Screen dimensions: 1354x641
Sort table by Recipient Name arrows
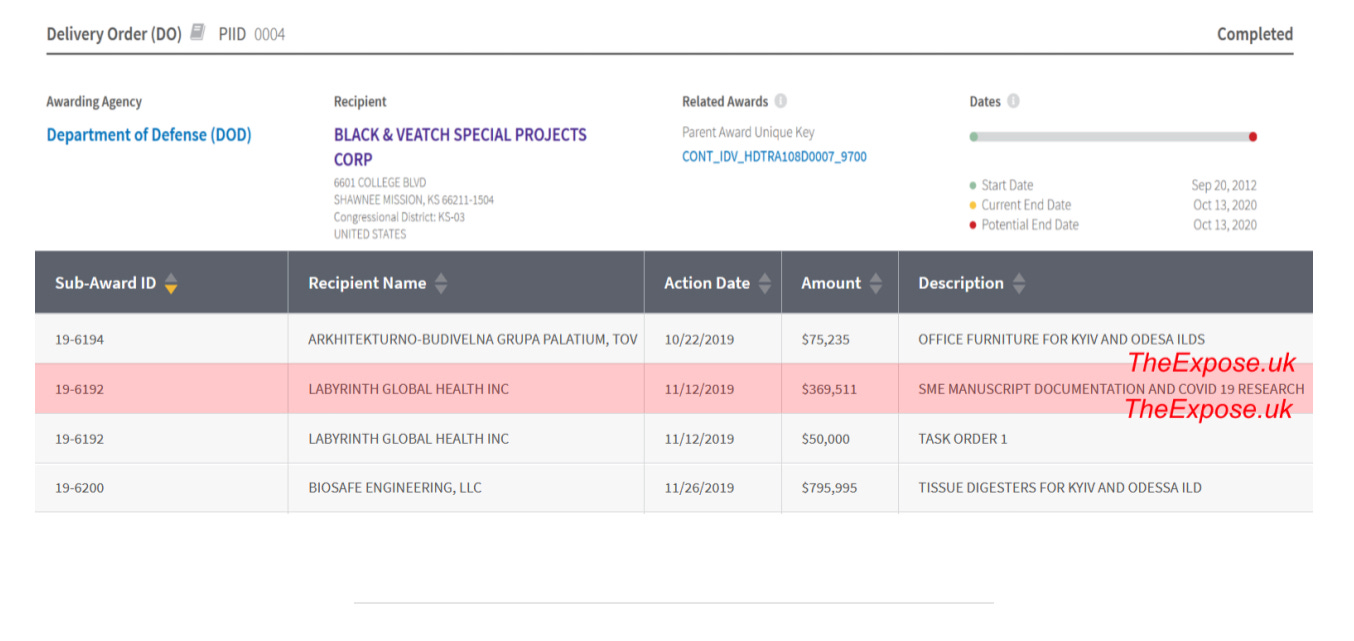[441, 283]
